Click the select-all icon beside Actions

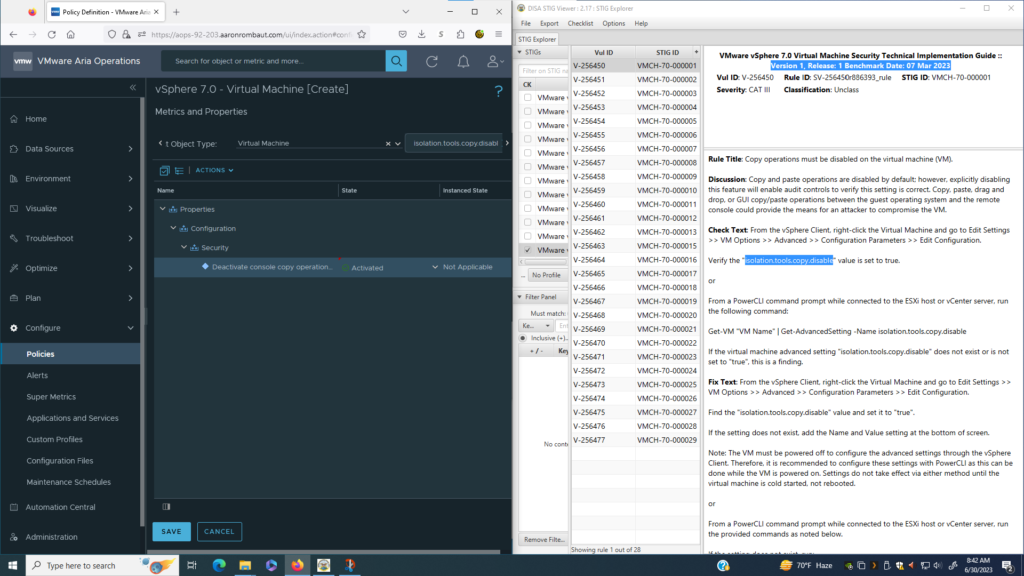pyautogui.click(x=165, y=170)
